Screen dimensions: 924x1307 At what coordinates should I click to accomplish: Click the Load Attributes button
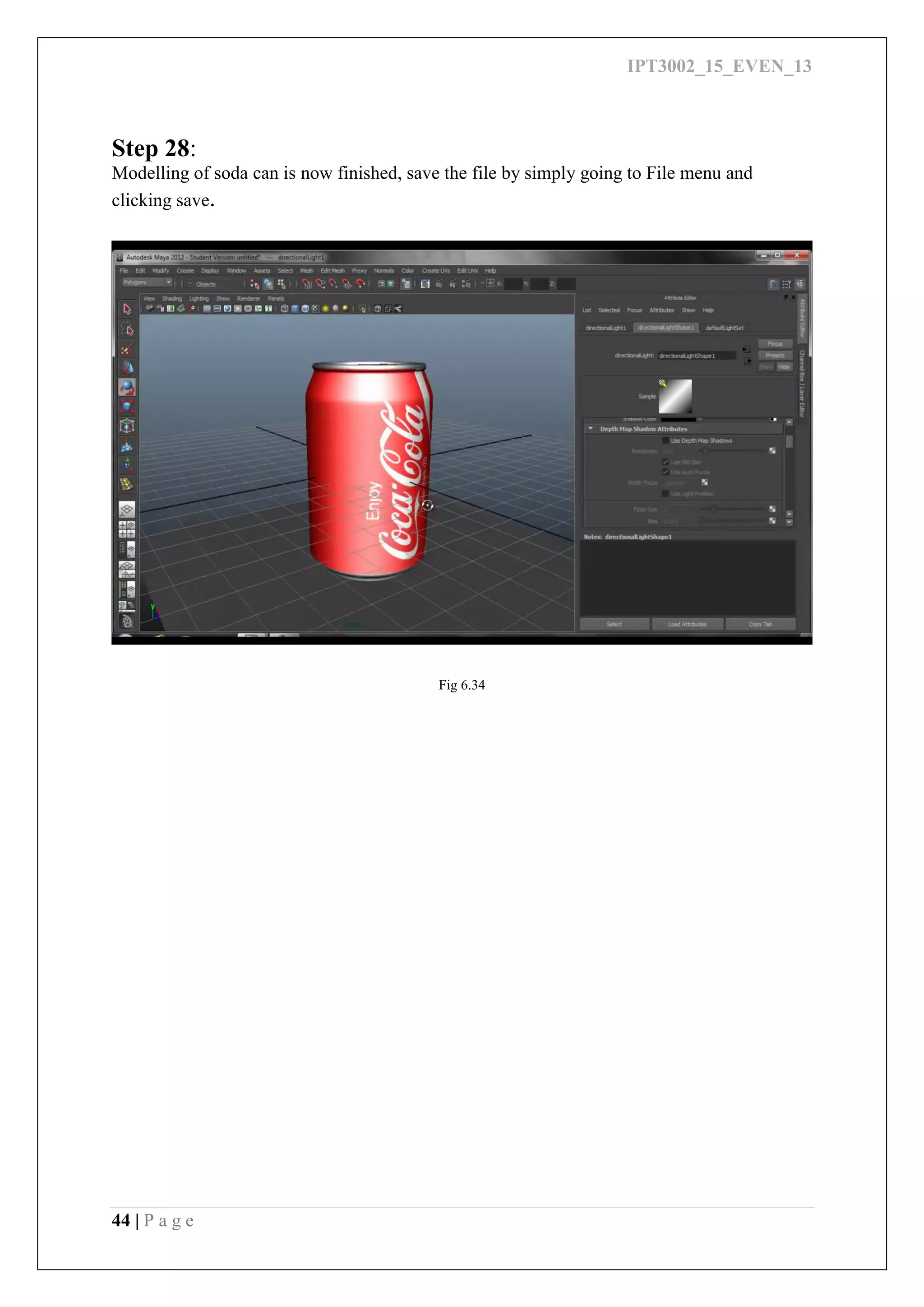[687, 625]
